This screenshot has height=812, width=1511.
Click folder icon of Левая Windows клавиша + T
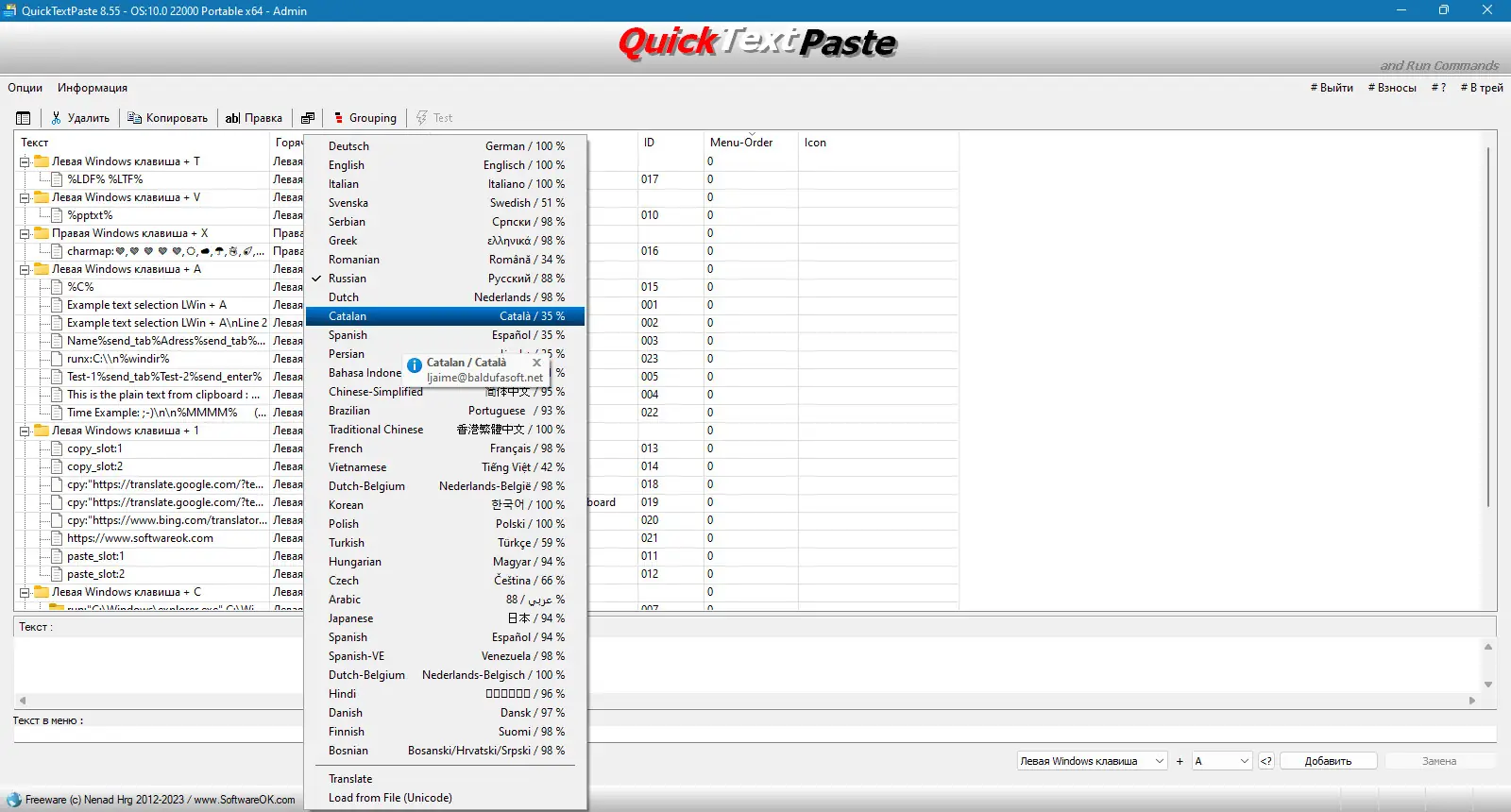click(x=42, y=161)
